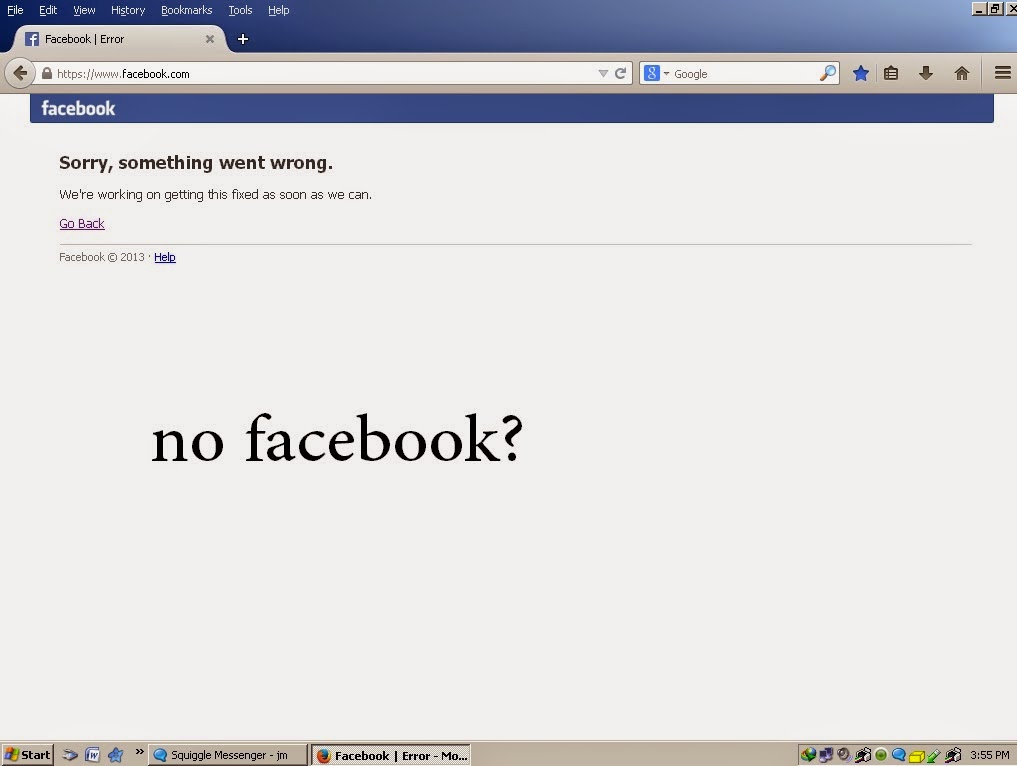Close the Facebook | Error tab
Screen dimensions: 1017x766
(x=209, y=40)
